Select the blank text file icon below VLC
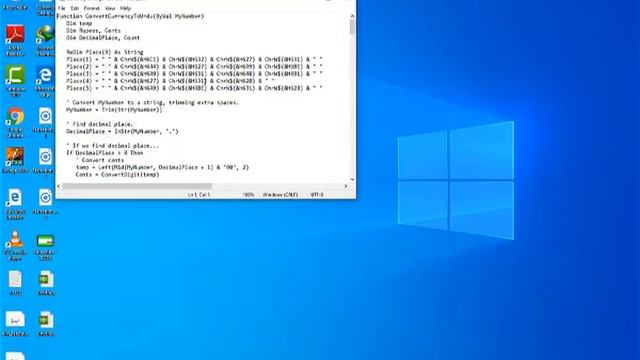 coord(15,282)
